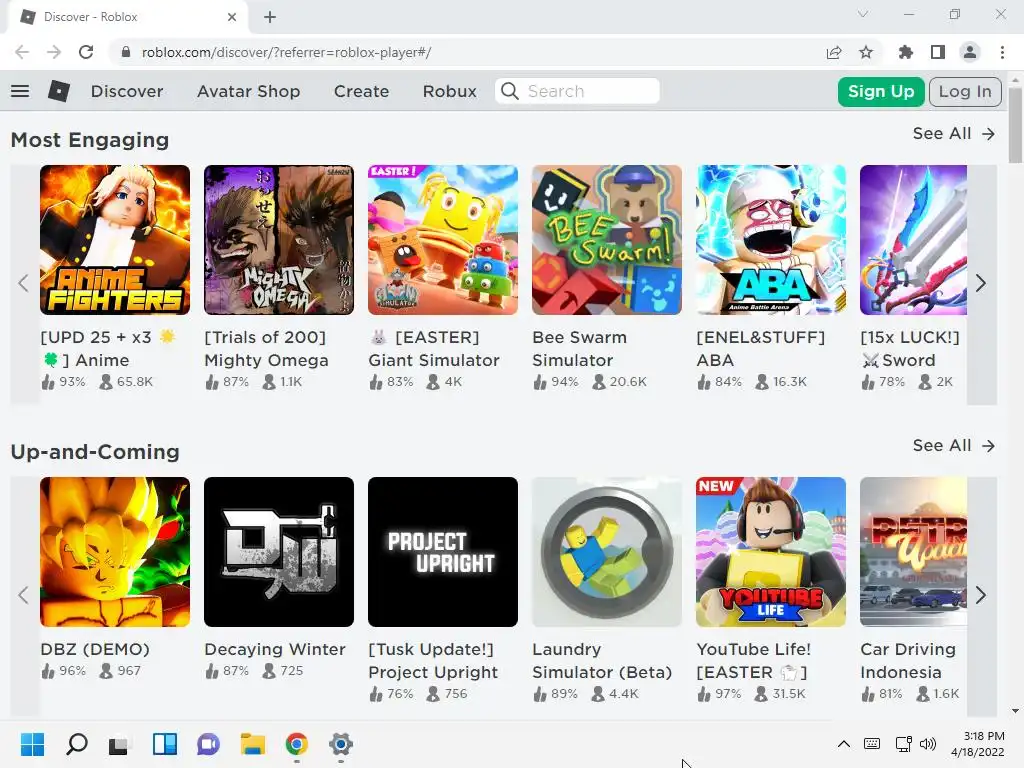Move Up-and-Coming carousel left
The width and height of the screenshot is (1024, 768).
point(24,595)
